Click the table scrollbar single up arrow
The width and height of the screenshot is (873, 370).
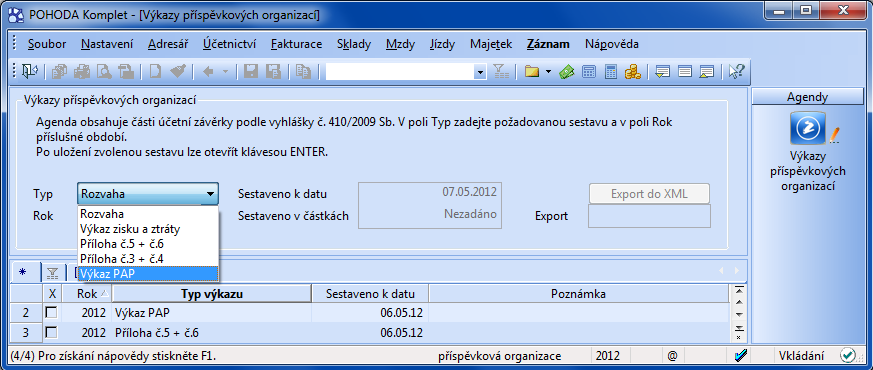point(739,303)
